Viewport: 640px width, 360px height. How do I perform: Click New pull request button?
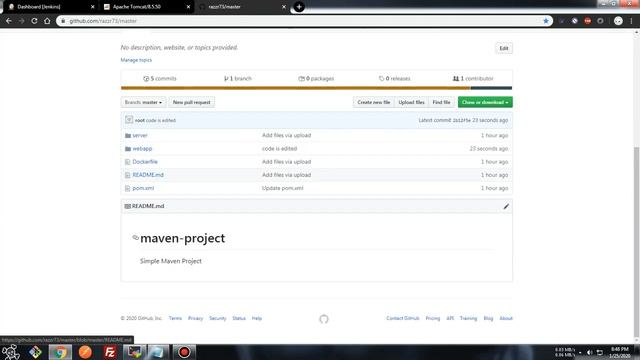191,102
